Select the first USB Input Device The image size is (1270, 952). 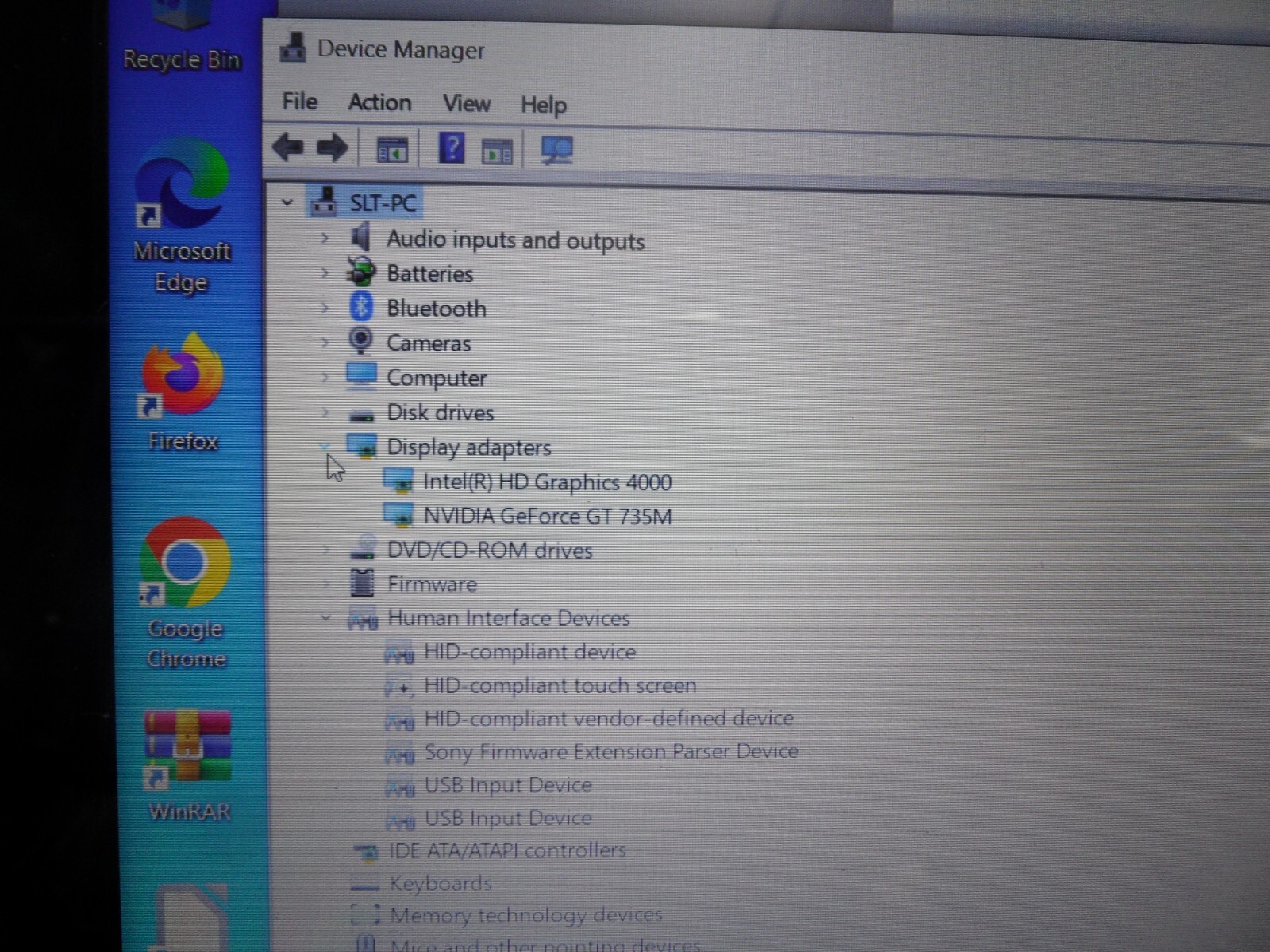click(508, 785)
